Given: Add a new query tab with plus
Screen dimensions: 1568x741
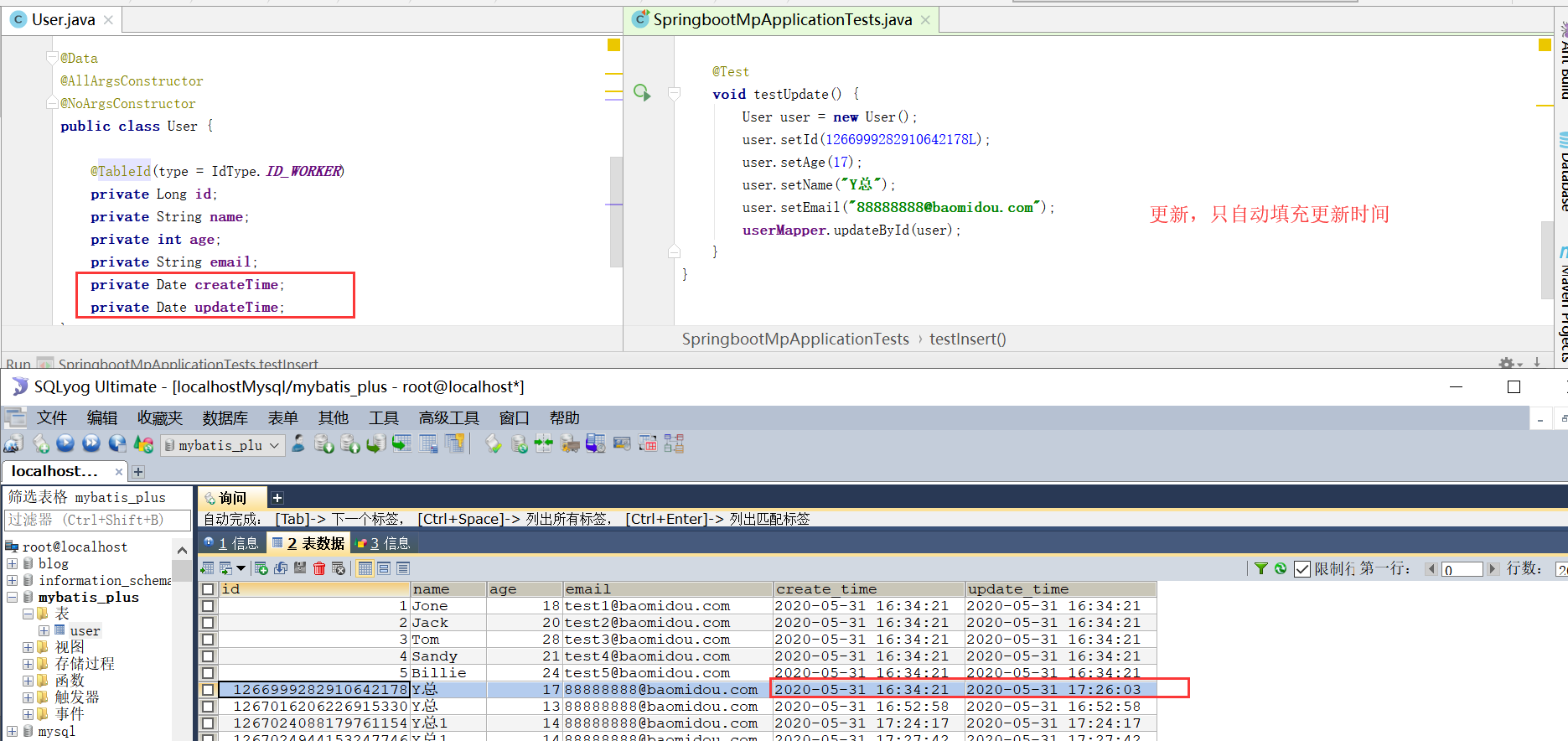Looking at the screenshot, I should tap(277, 498).
